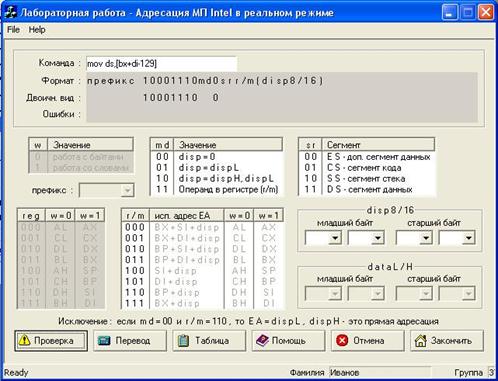Image resolution: width=498 pixels, height=381 pixels.
Task: Select sr row 10 SS сегмент стека
Action: pyautogui.click(x=367, y=179)
